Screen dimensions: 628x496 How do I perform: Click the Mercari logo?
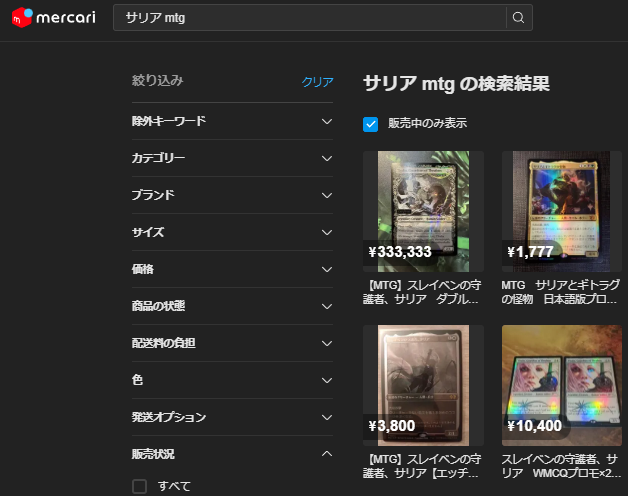point(54,18)
